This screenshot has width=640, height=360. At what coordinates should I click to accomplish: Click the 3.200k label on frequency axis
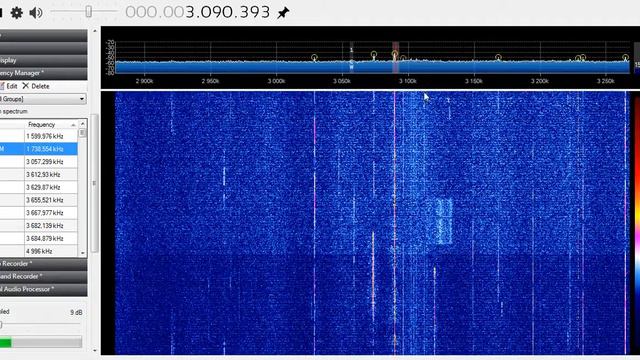click(x=540, y=81)
